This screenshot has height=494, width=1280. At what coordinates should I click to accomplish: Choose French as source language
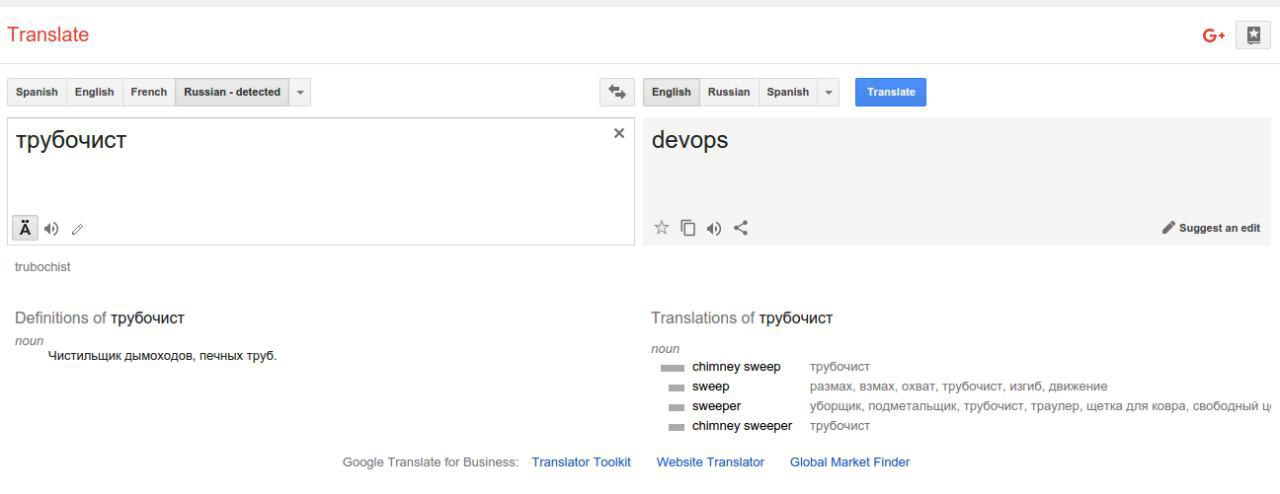149,92
